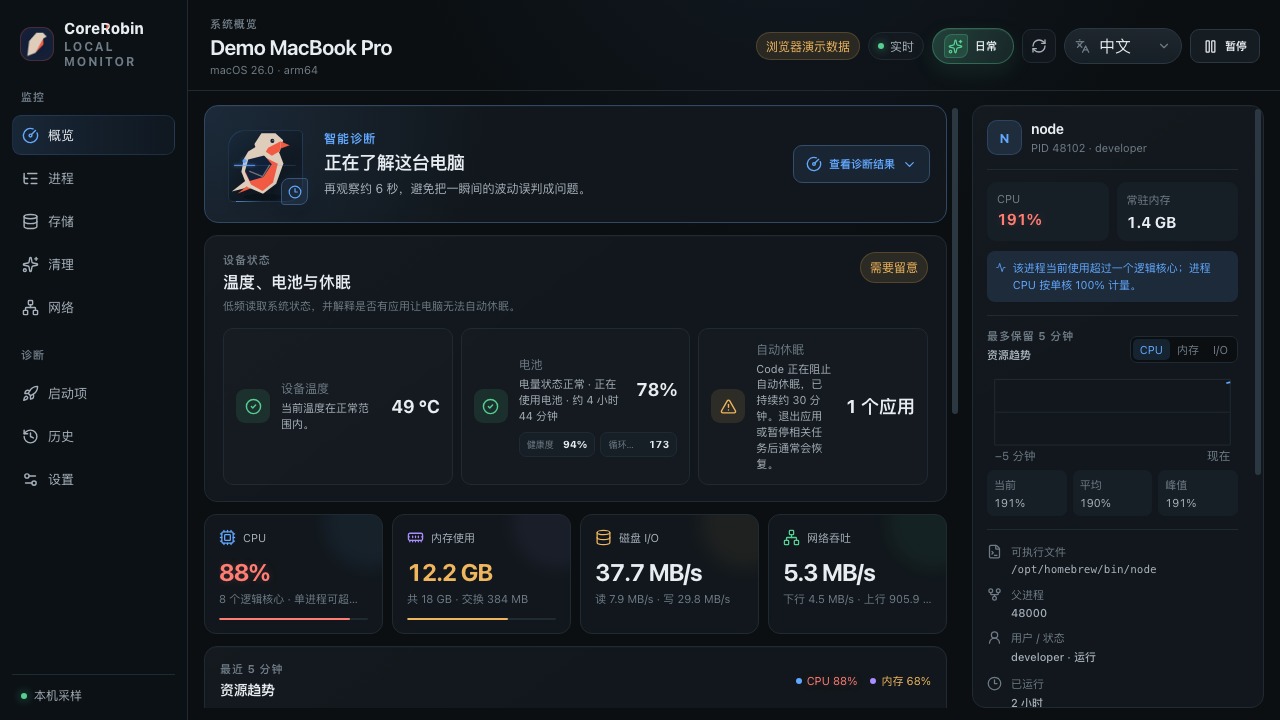Select the 内存 tab in 资源趋势
The height and width of the screenshot is (720, 1280).
point(1187,350)
